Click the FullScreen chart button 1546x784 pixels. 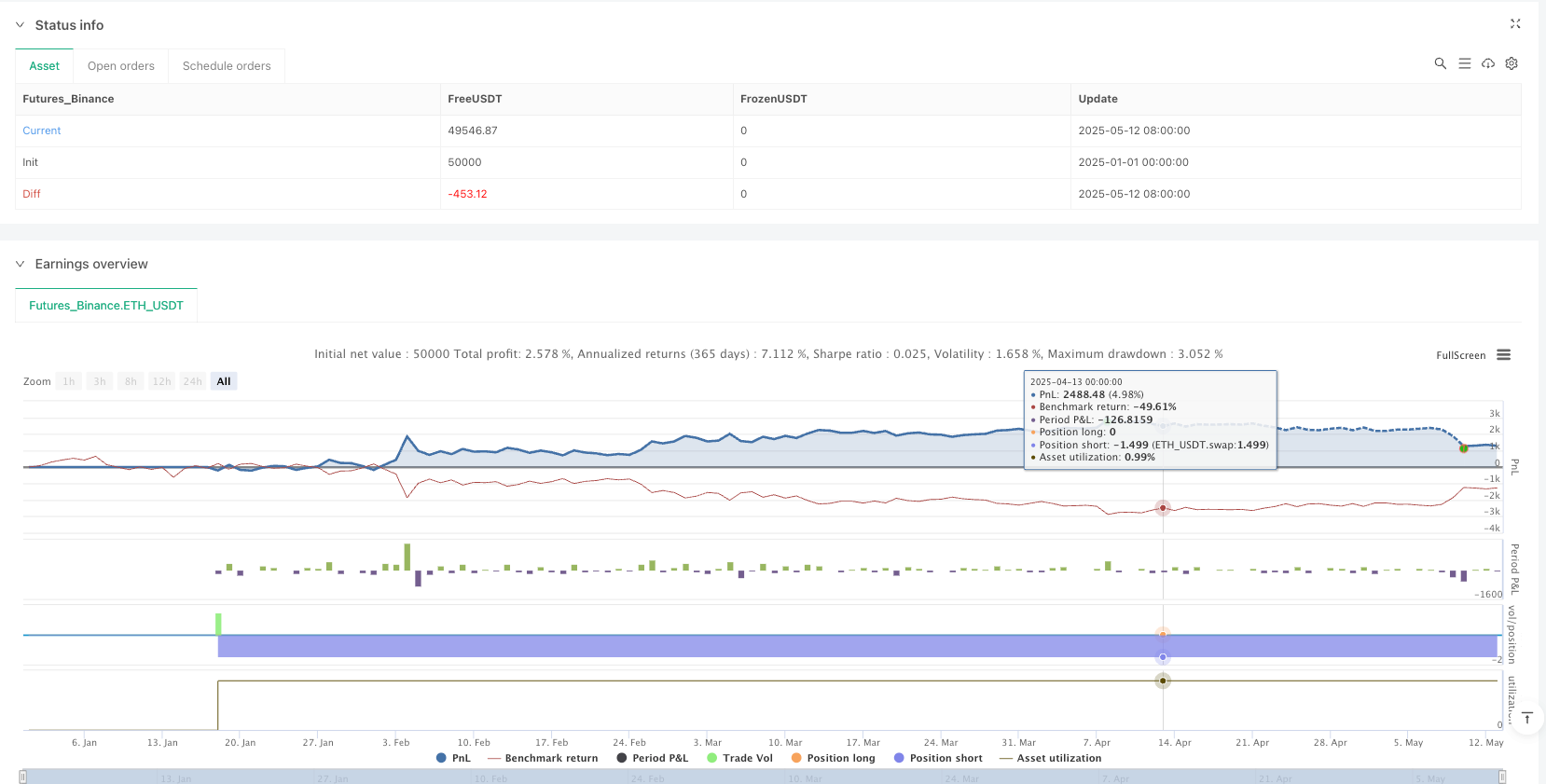[1460, 355]
